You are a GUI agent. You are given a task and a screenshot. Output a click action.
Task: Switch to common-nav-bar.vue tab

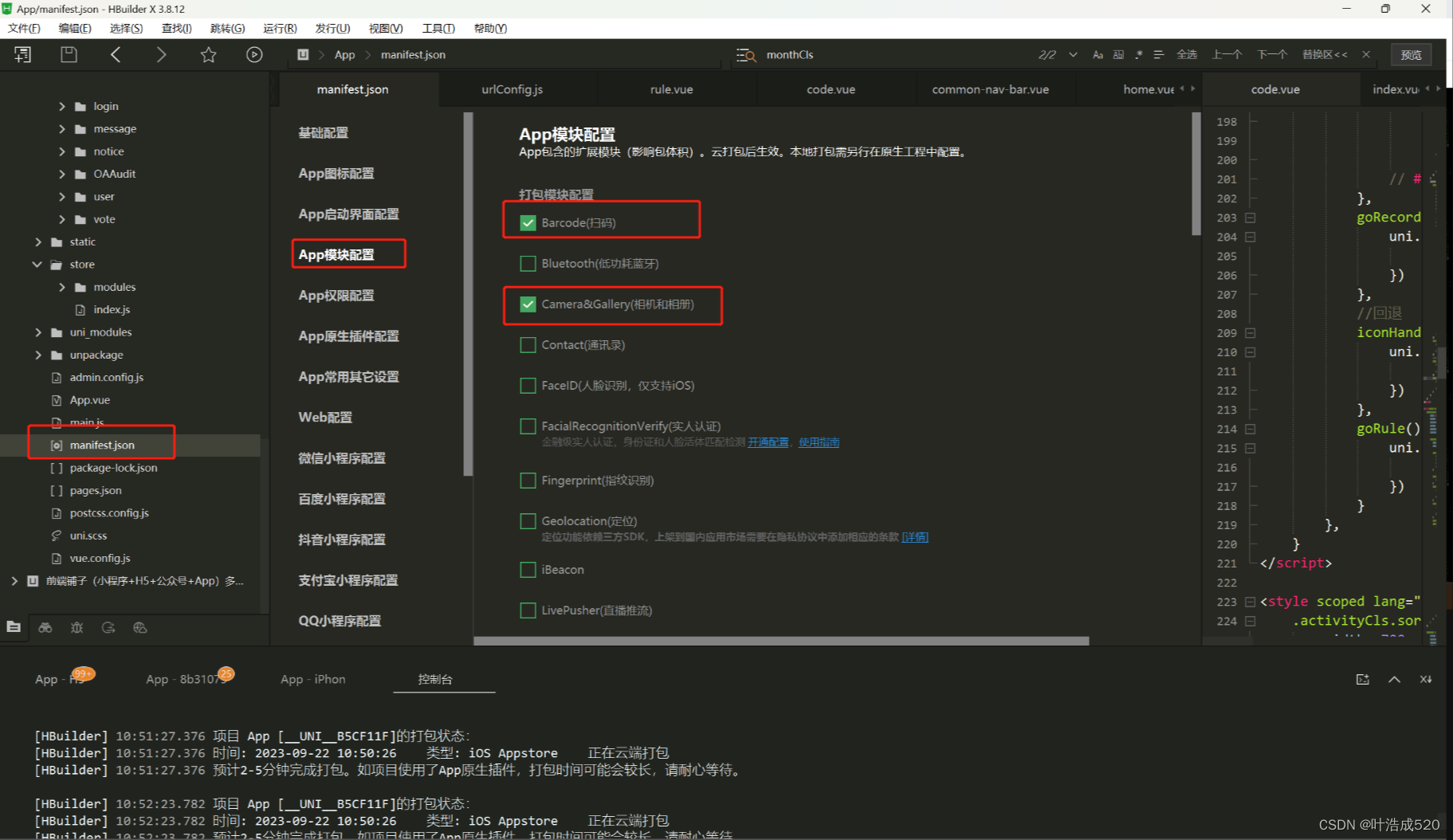[990, 89]
